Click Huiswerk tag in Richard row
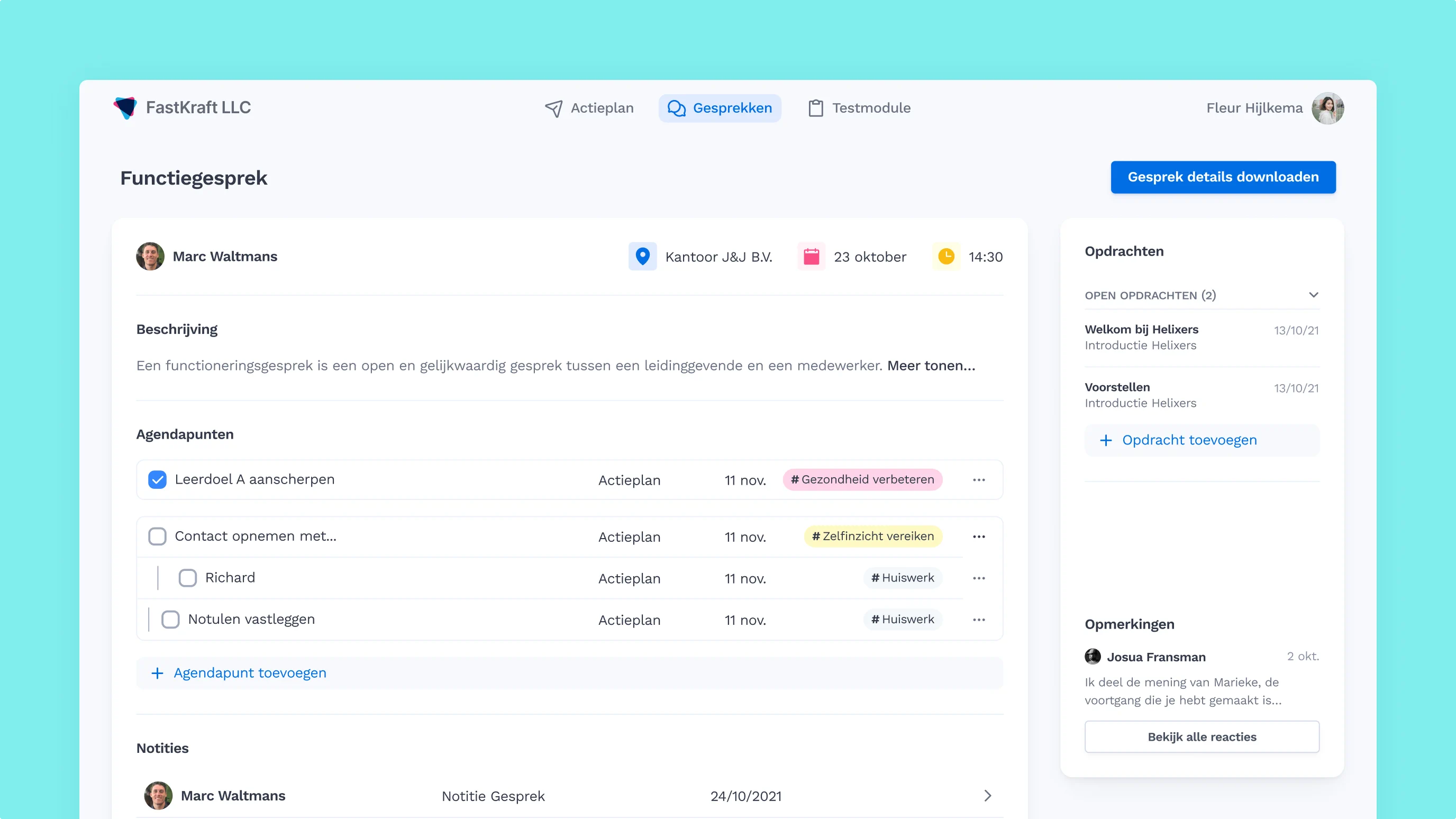 point(903,578)
